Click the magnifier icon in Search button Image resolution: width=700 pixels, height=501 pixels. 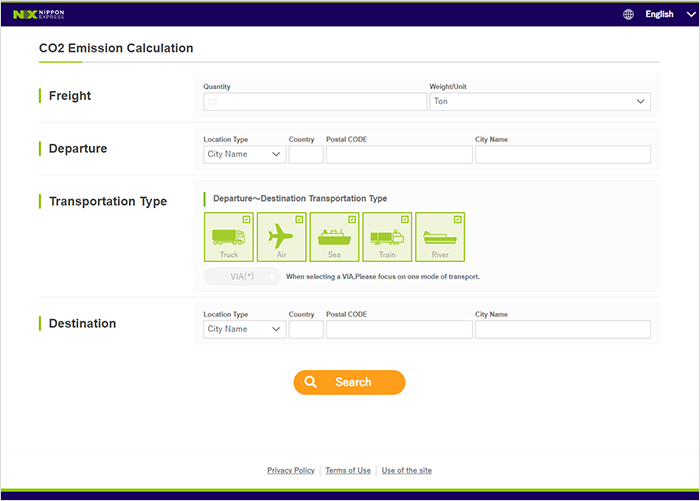(x=311, y=382)
